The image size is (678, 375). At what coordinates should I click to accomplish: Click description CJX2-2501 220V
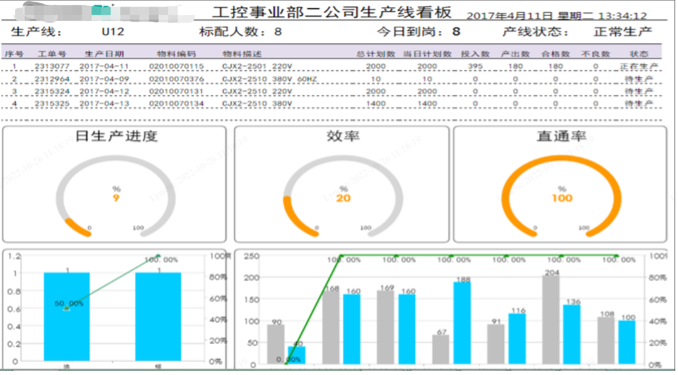(x=257, y=66)
